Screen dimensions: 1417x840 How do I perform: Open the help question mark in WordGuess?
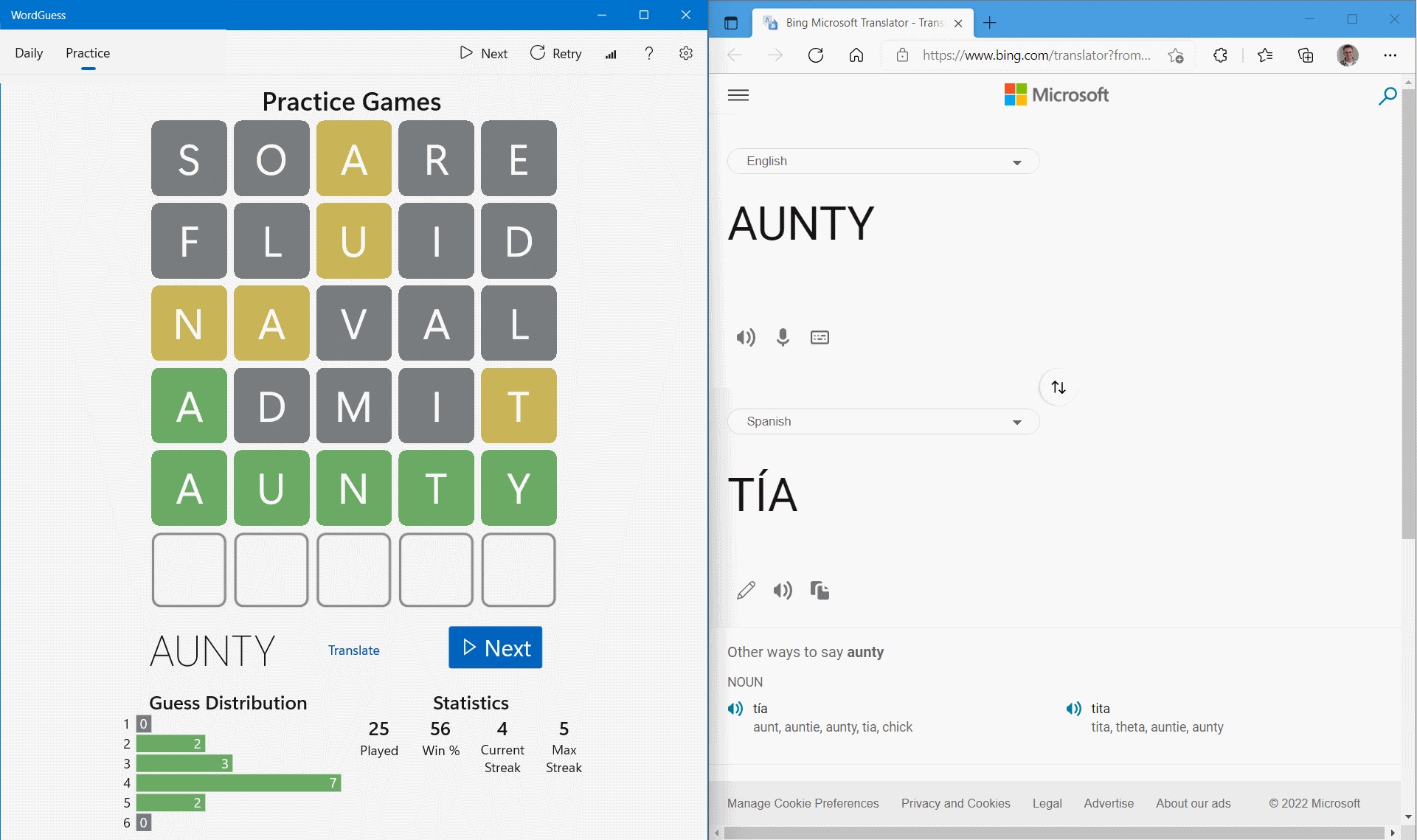click(648, 53)
